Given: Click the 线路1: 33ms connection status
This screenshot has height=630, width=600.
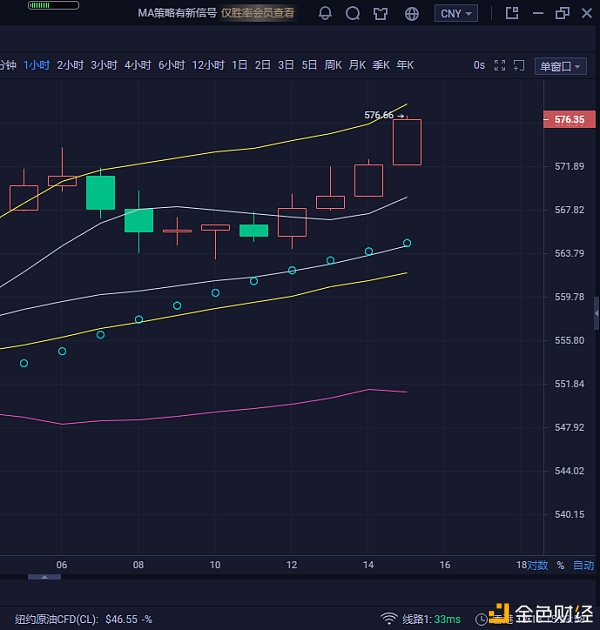Looking at the screenshot, I should pyautogui.click(x=431, y=619).
